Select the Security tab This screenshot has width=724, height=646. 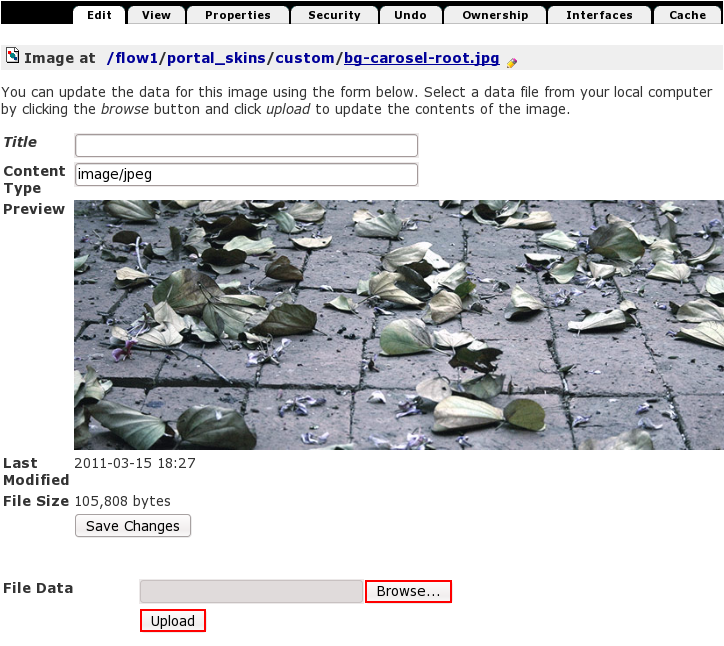click(x=334, y=15)
